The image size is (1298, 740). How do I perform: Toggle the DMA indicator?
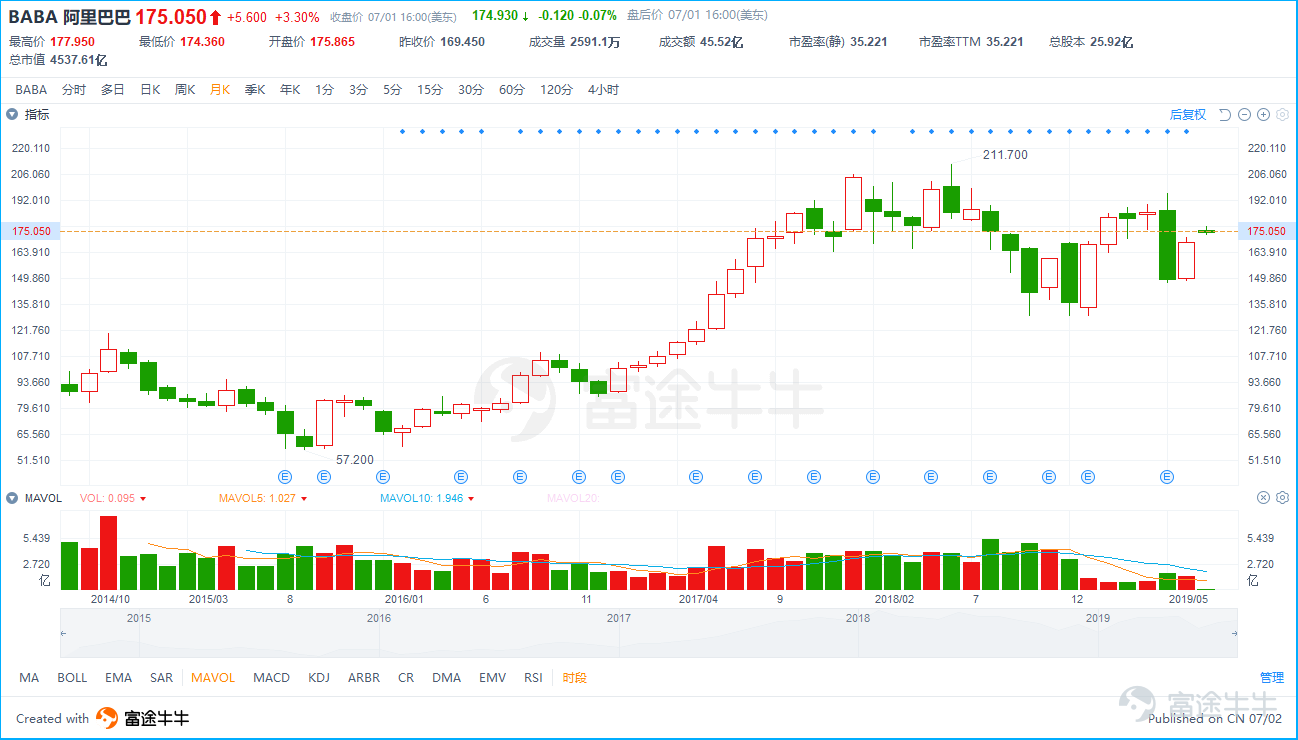point(447,678)
